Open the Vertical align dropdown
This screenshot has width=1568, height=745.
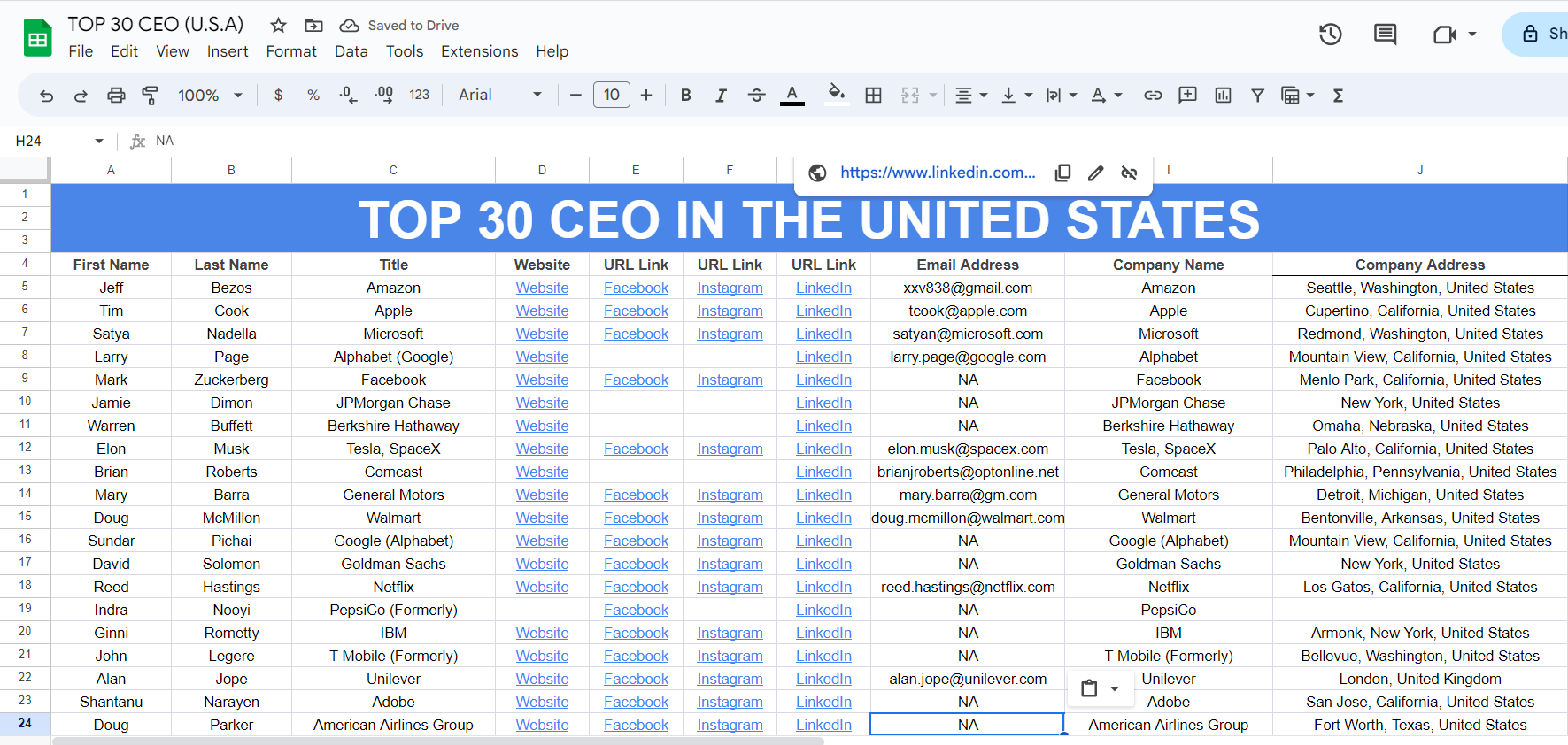(x=1016, y=95)
